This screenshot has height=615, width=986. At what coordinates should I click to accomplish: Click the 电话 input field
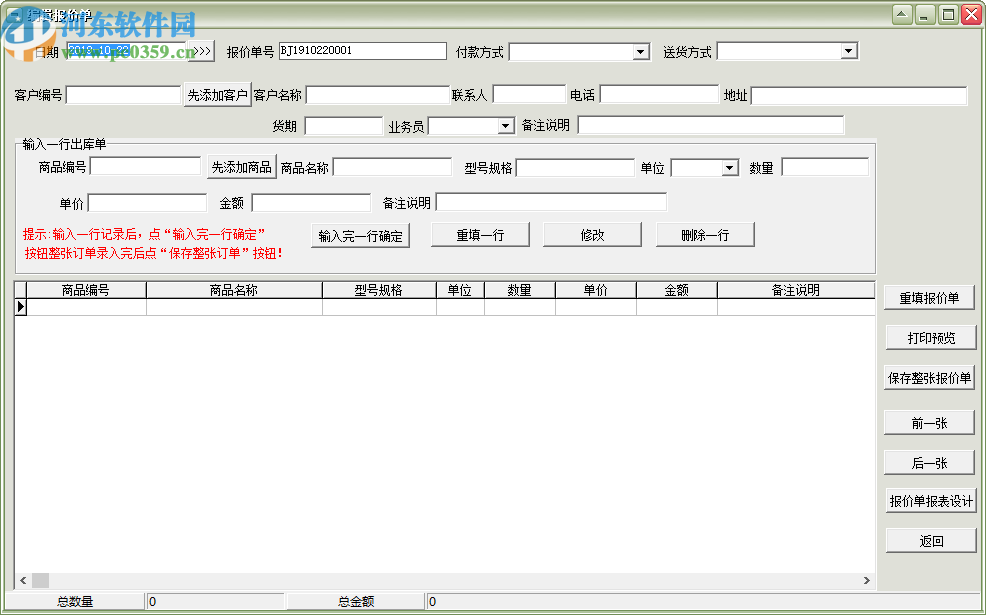tap(659, 94)
